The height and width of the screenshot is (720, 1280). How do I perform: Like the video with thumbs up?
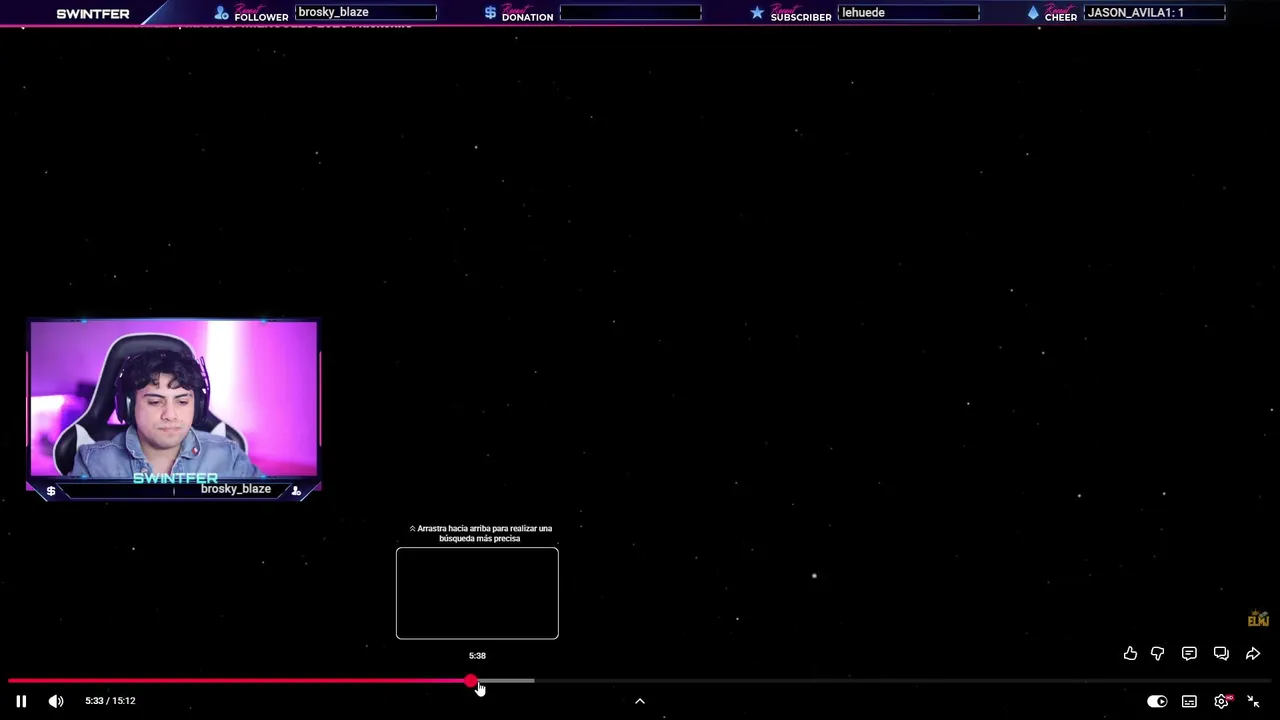1130,653
